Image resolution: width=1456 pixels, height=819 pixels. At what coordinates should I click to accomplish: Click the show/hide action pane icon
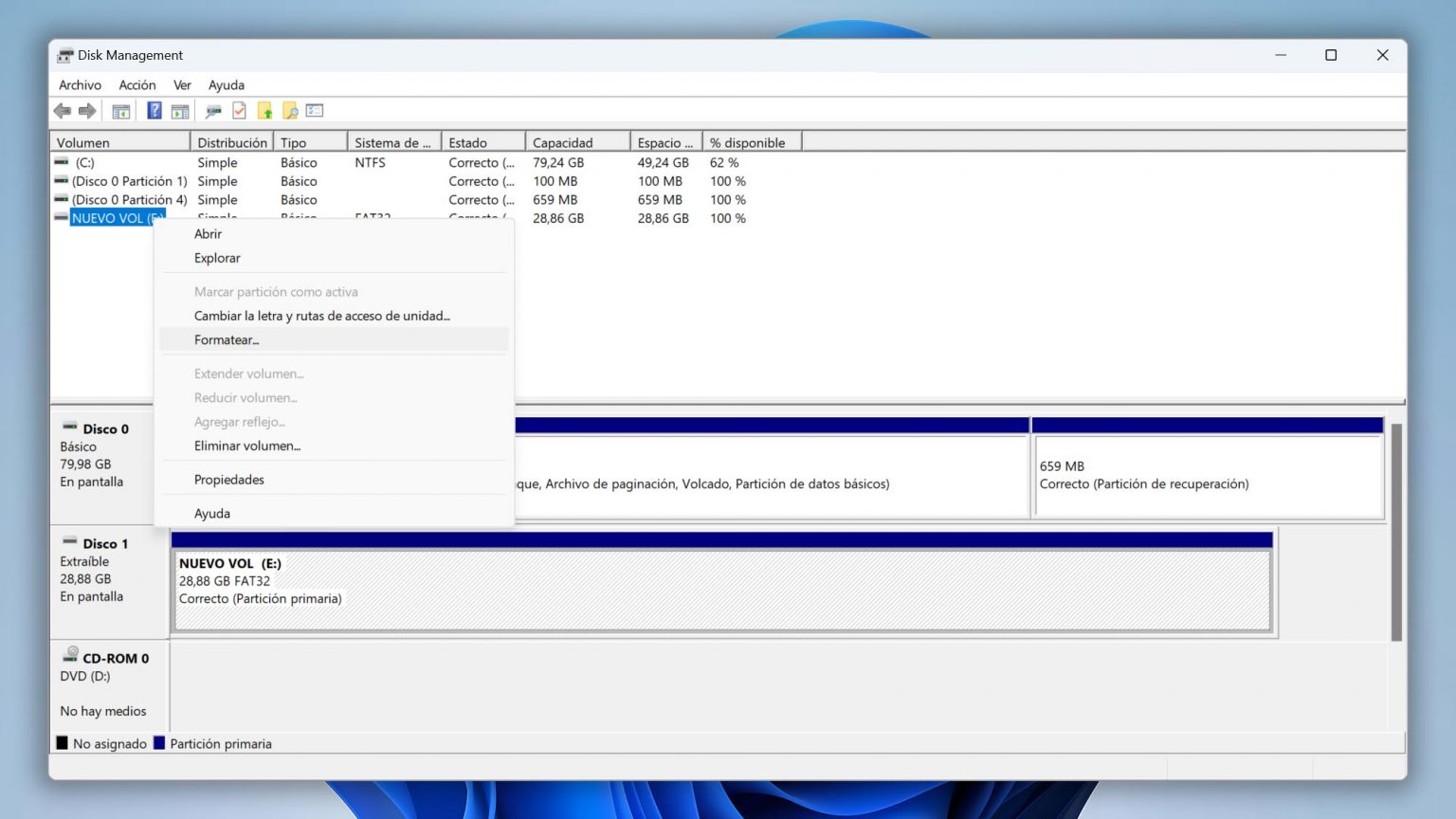[x=179, y=111]
